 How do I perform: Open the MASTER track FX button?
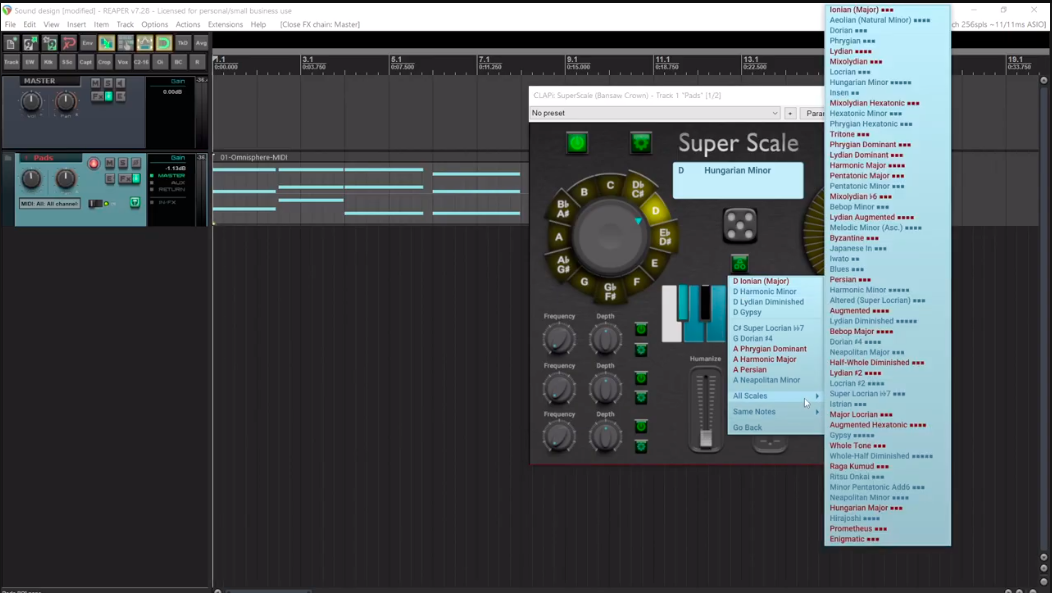pos(97,97)
